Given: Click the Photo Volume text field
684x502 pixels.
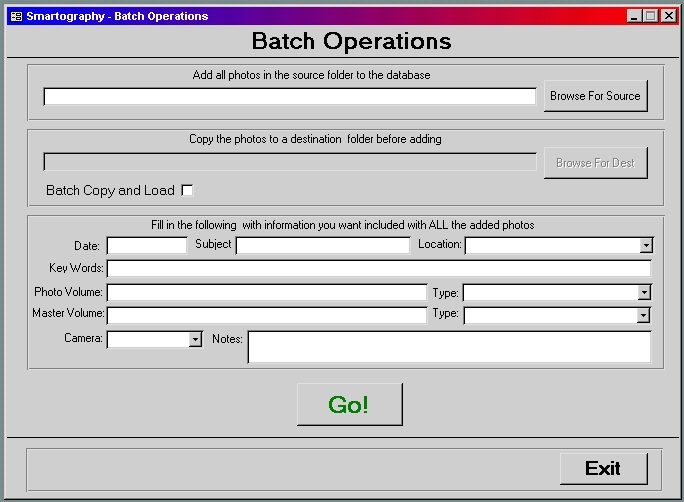Looking at the screenshot, I should (267, 292).
